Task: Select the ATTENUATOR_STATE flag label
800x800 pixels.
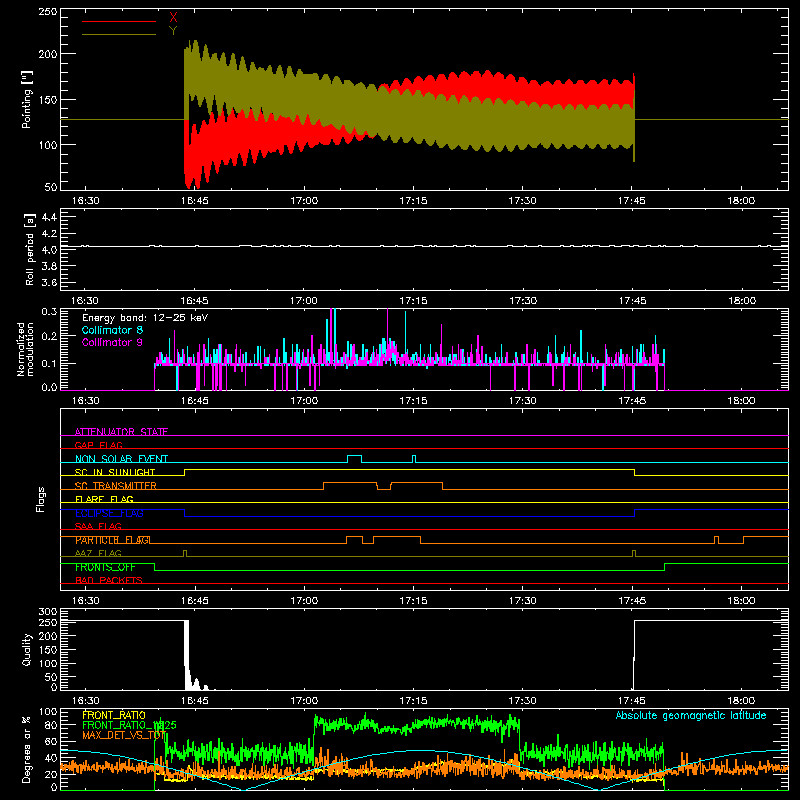Action: pos(121,432)
